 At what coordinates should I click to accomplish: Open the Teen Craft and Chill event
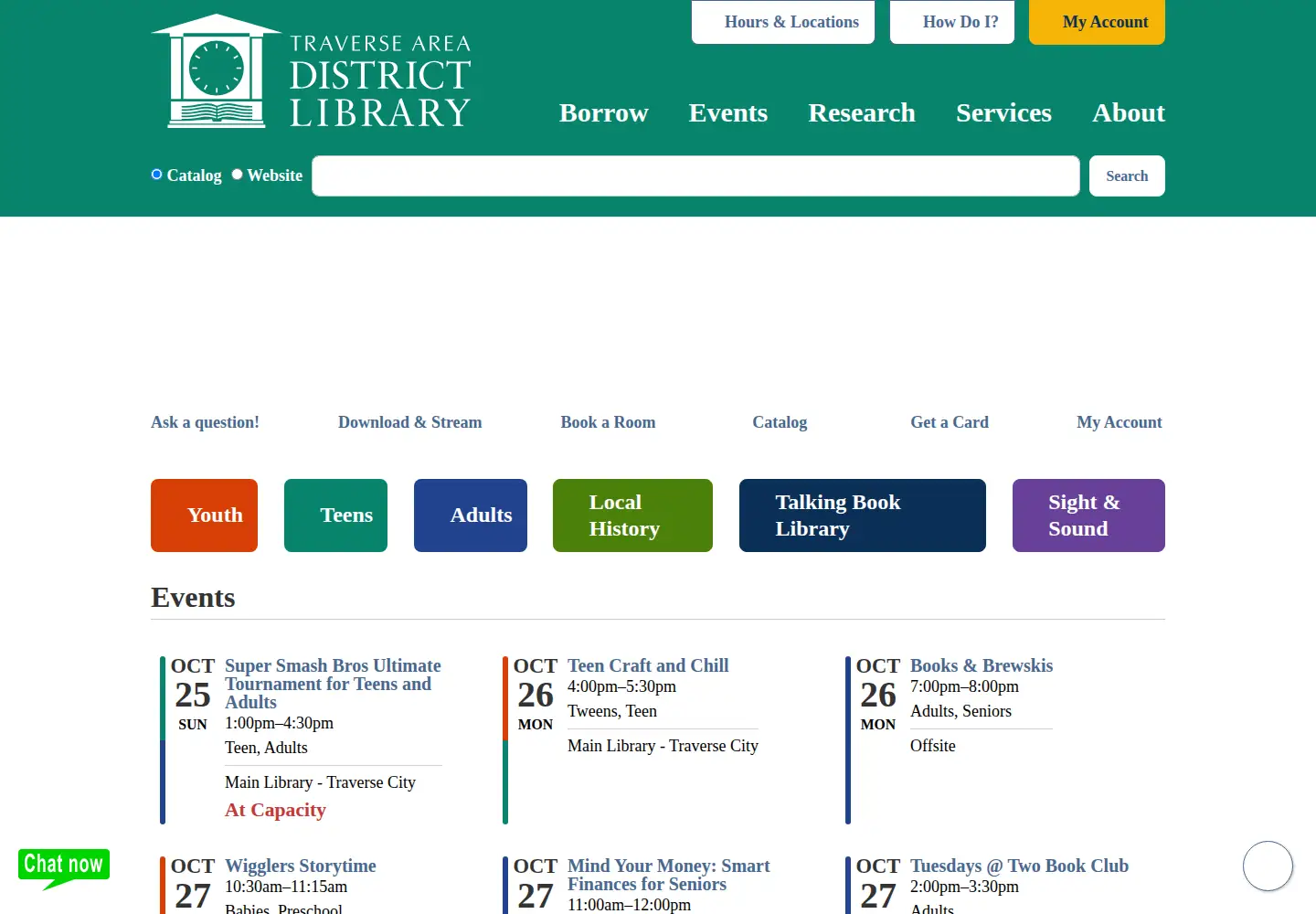pyautogui.click(x=648, y=665)
